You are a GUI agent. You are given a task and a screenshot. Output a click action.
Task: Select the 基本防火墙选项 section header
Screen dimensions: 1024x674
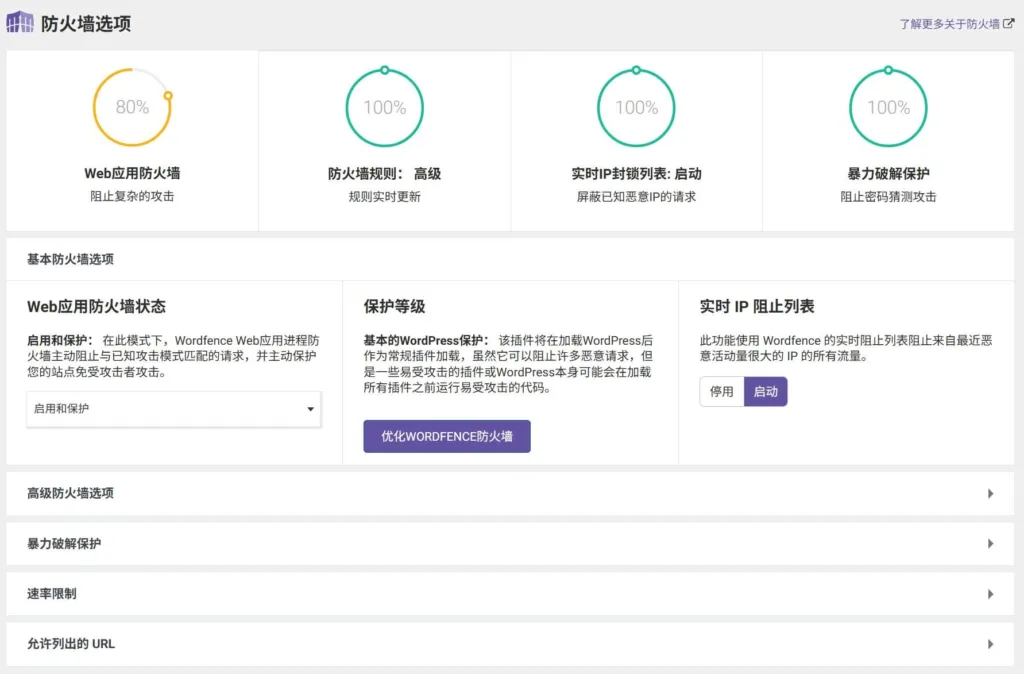pyautogui.click(x=69, y=258)
